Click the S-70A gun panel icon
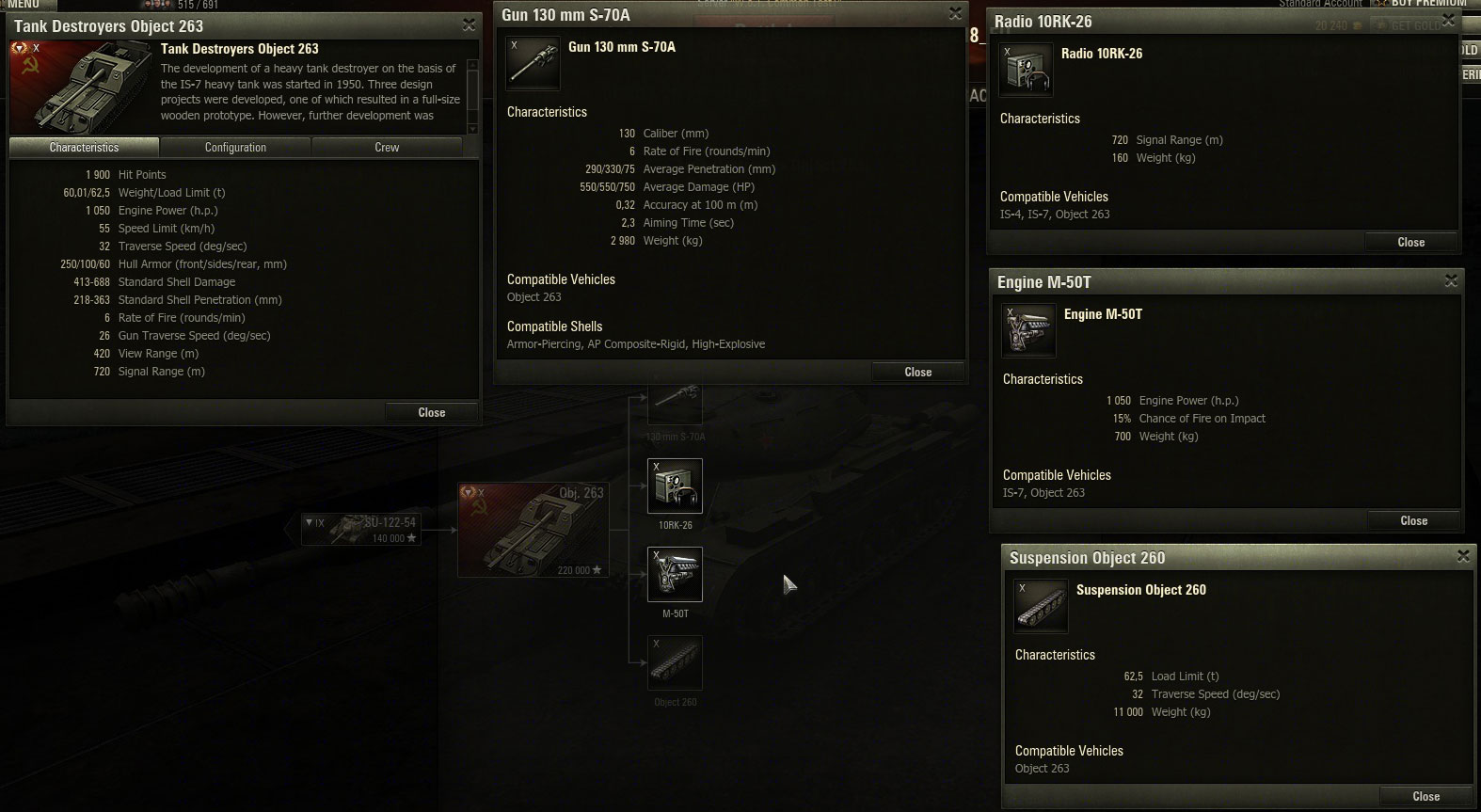Viewport: 1481px width, 812px height. (533, 63)
